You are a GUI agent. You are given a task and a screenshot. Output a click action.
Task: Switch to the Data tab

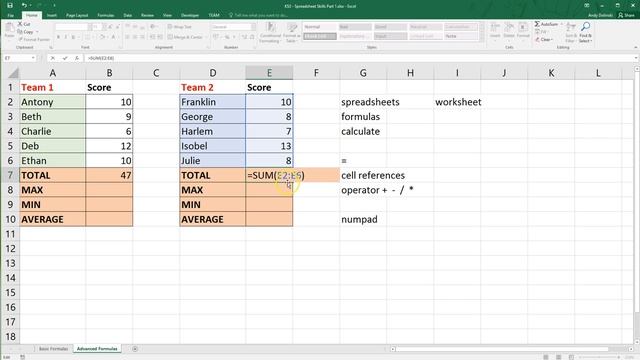pos(128,15)
